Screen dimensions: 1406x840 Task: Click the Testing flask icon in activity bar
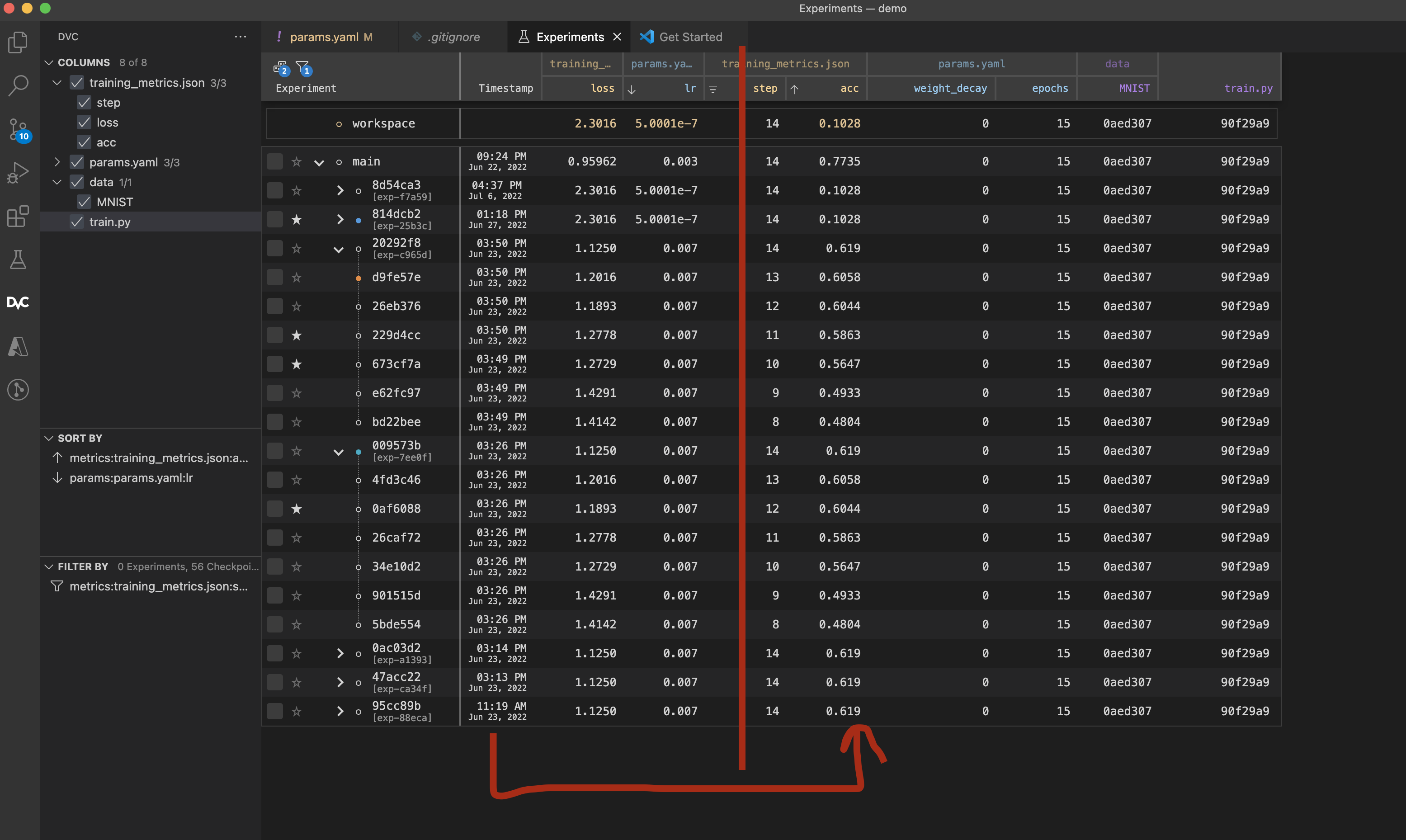[18, 260]
